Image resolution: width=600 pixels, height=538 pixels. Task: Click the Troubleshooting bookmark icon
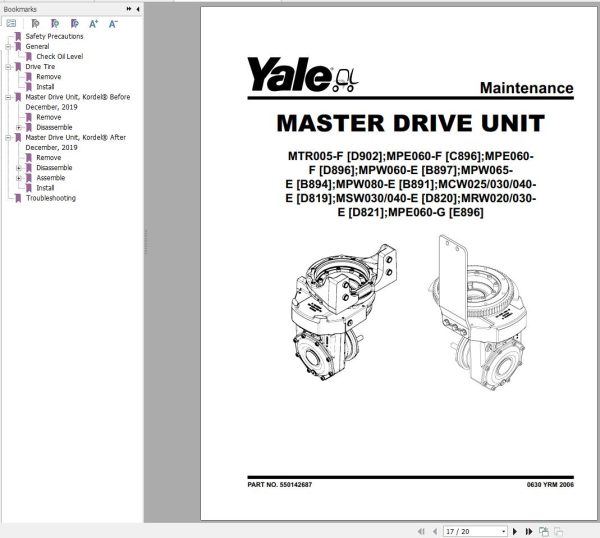[x=18, y=198]
